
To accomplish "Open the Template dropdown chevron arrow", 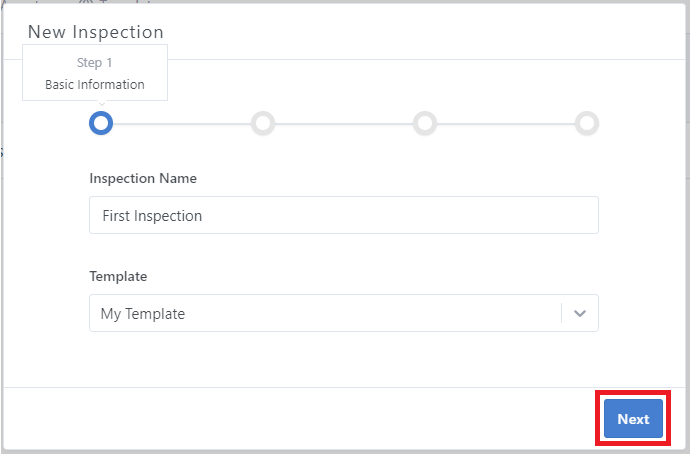I will (x=580, y=313).
